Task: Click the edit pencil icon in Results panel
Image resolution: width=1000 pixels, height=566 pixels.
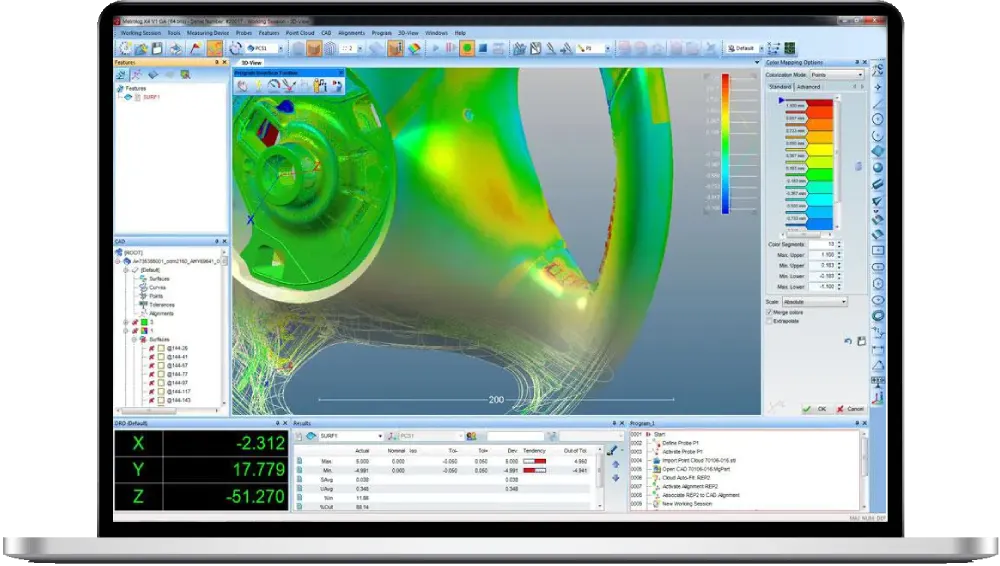Action: tap(612, 450)
